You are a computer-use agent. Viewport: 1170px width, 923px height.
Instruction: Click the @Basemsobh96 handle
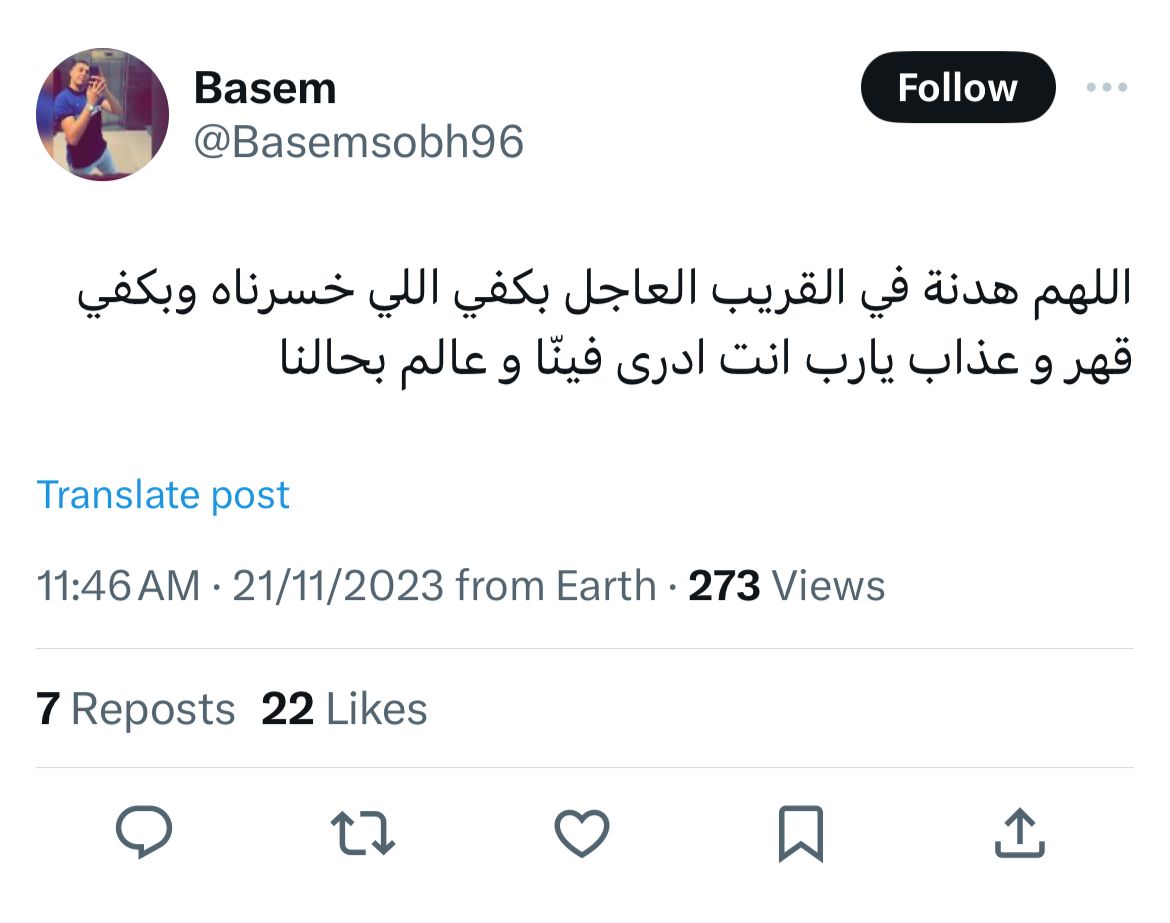pos(358,142)
